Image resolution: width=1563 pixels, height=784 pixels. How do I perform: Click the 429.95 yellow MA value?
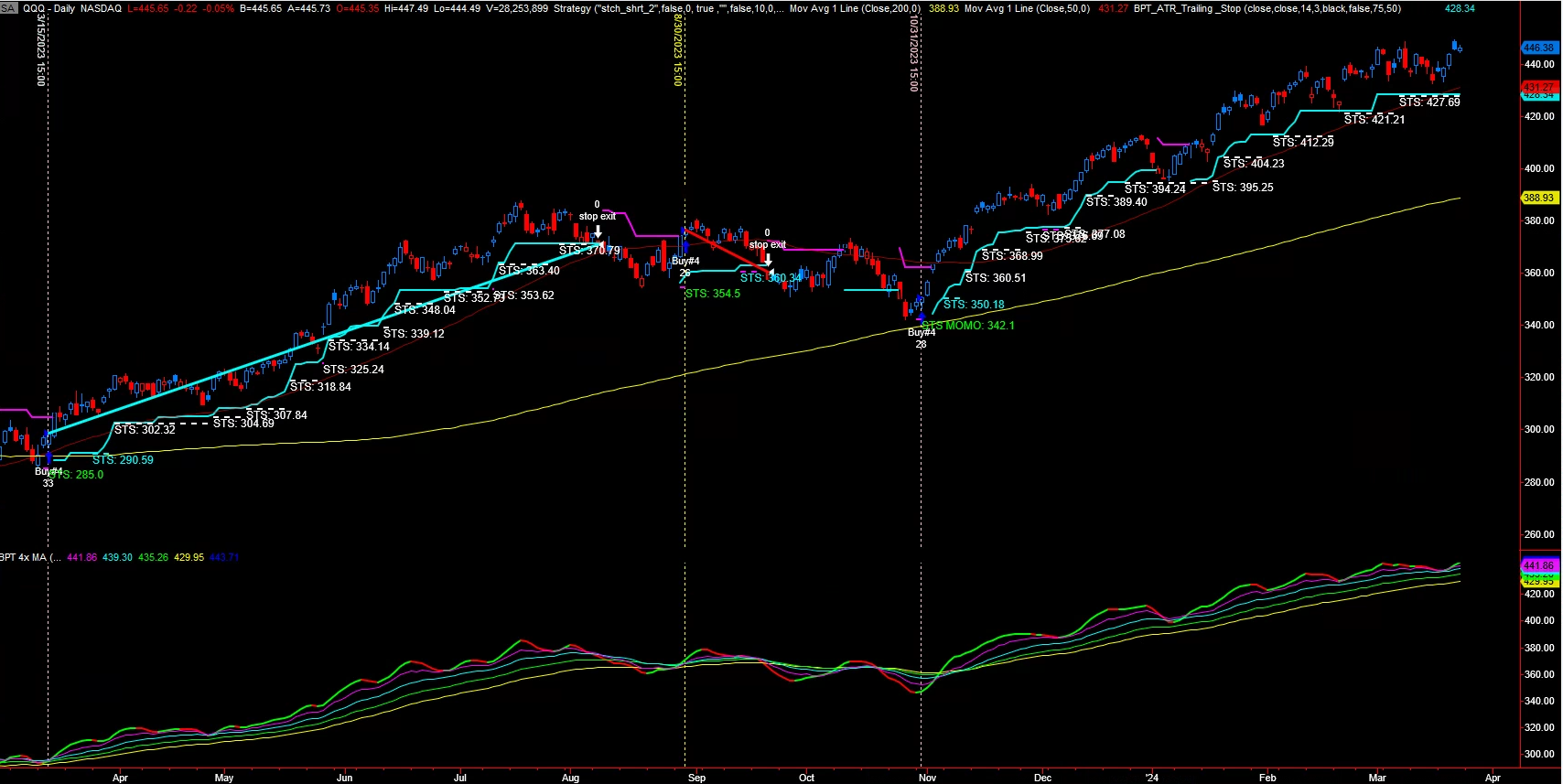click(189, 557)
